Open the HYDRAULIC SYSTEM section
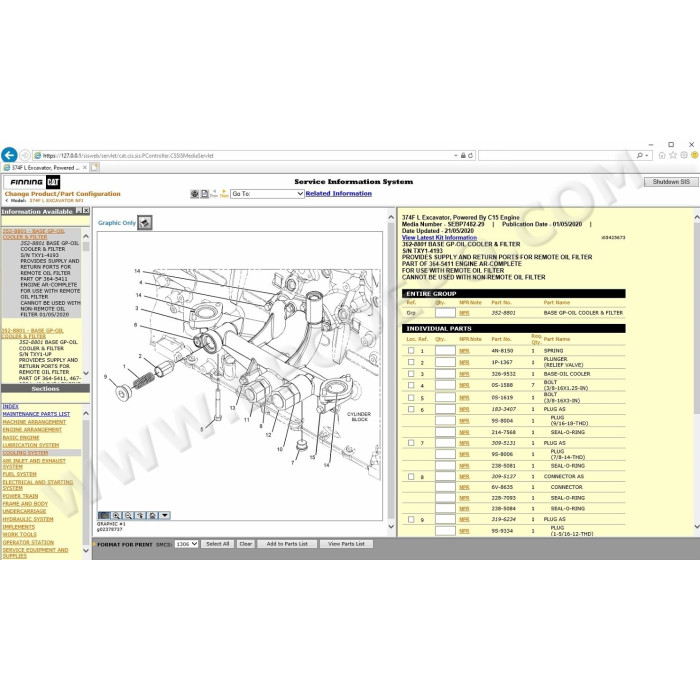This screenshot has width=700, height=700. tap(28, 519)
